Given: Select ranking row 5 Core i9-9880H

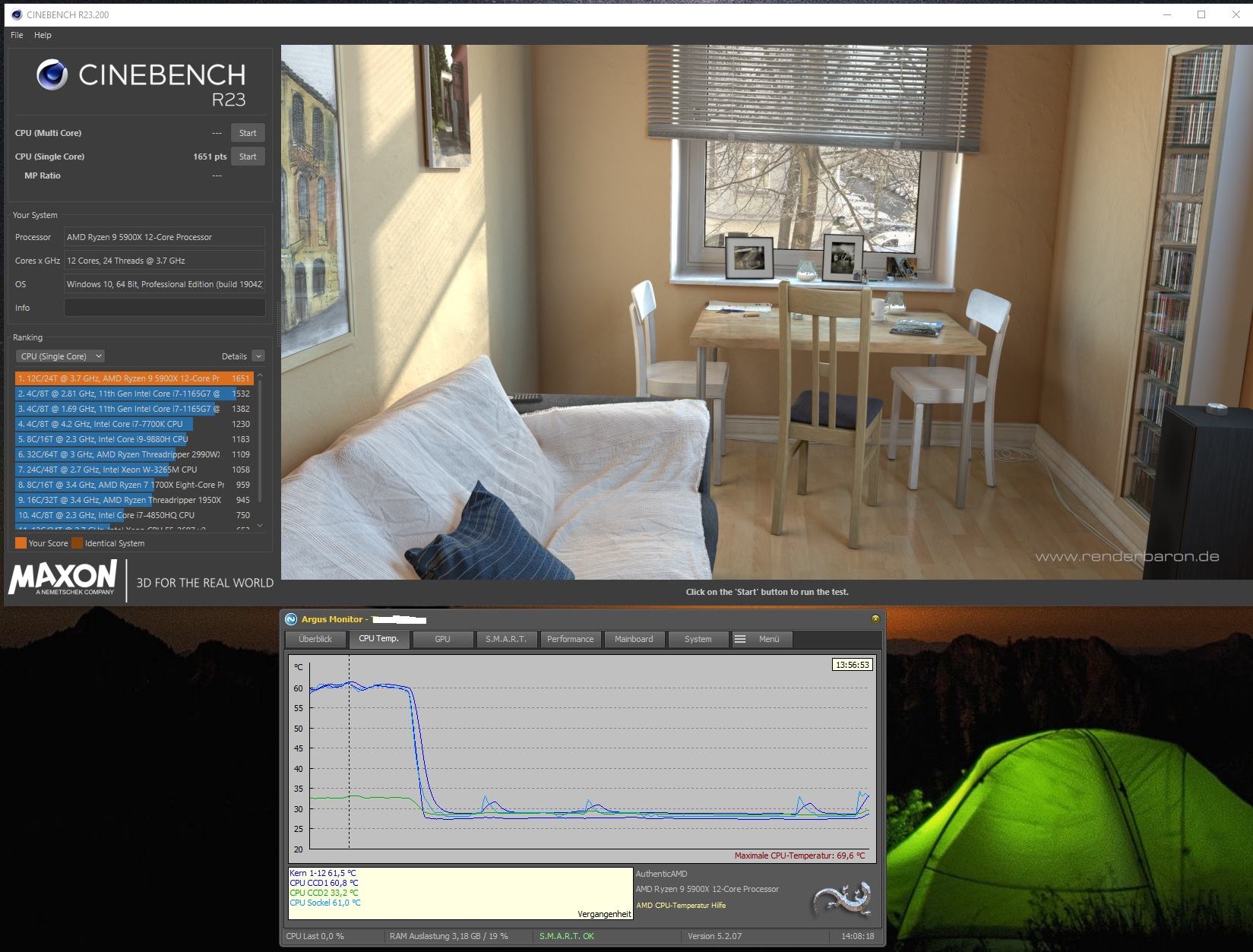Looking at the screenshot, I should (134, 439).
